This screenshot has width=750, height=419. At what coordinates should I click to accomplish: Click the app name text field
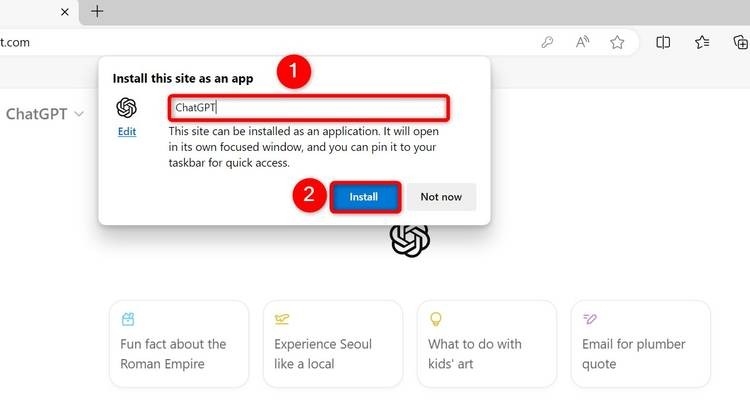pos(309,108)
